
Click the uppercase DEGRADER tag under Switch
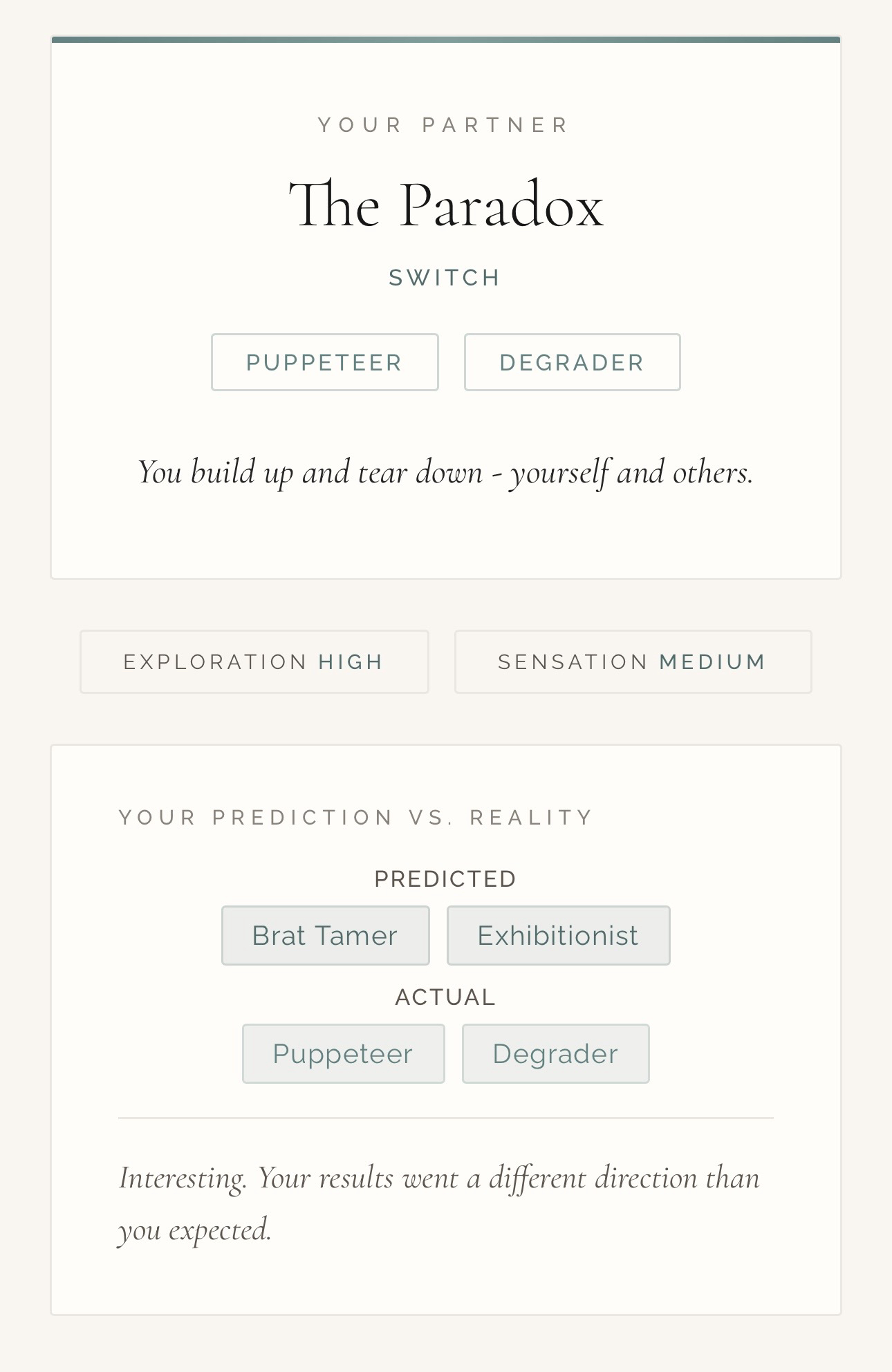[572, 363]
